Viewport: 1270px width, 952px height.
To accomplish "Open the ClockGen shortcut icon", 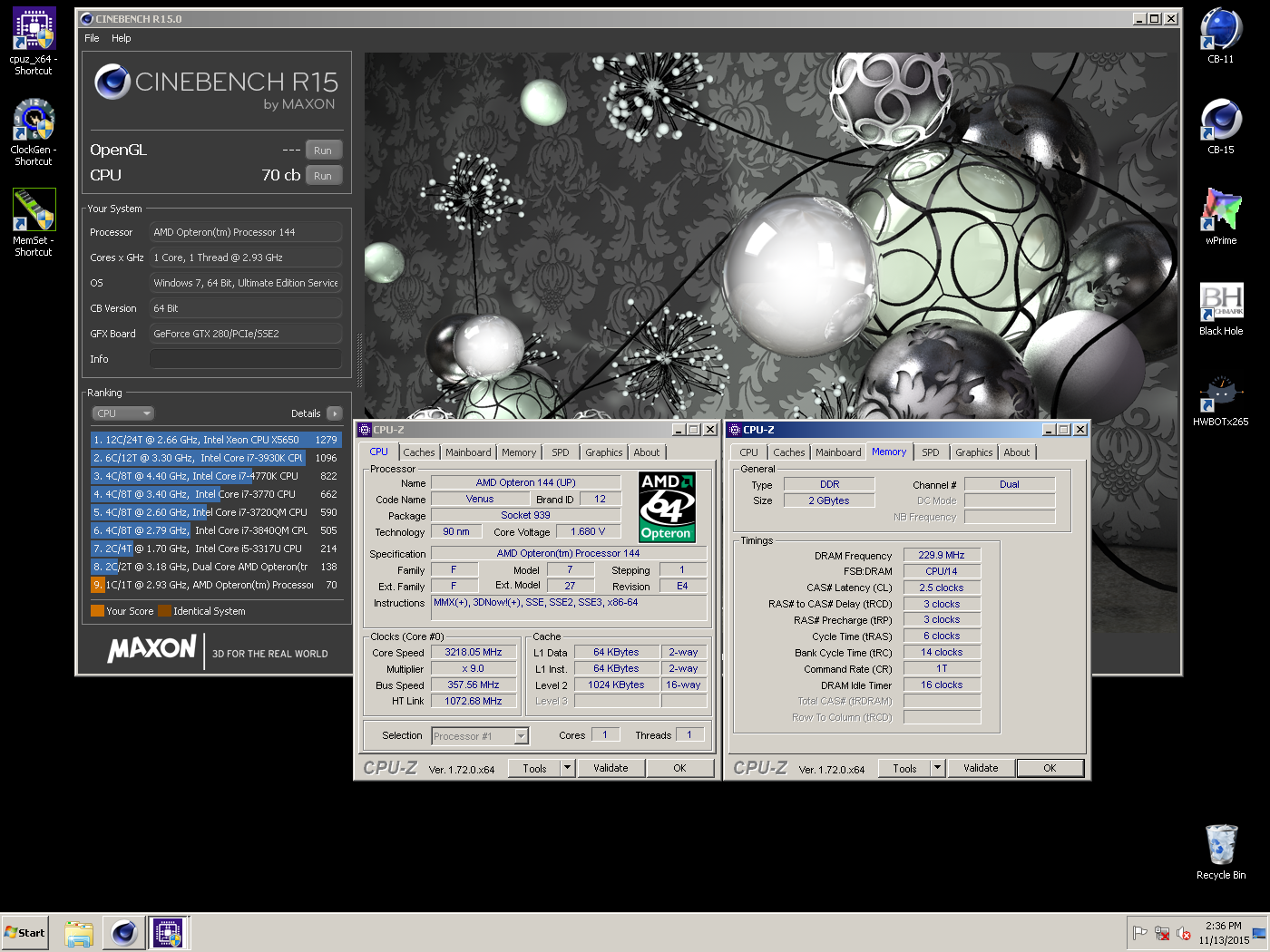I will point(34,132).
